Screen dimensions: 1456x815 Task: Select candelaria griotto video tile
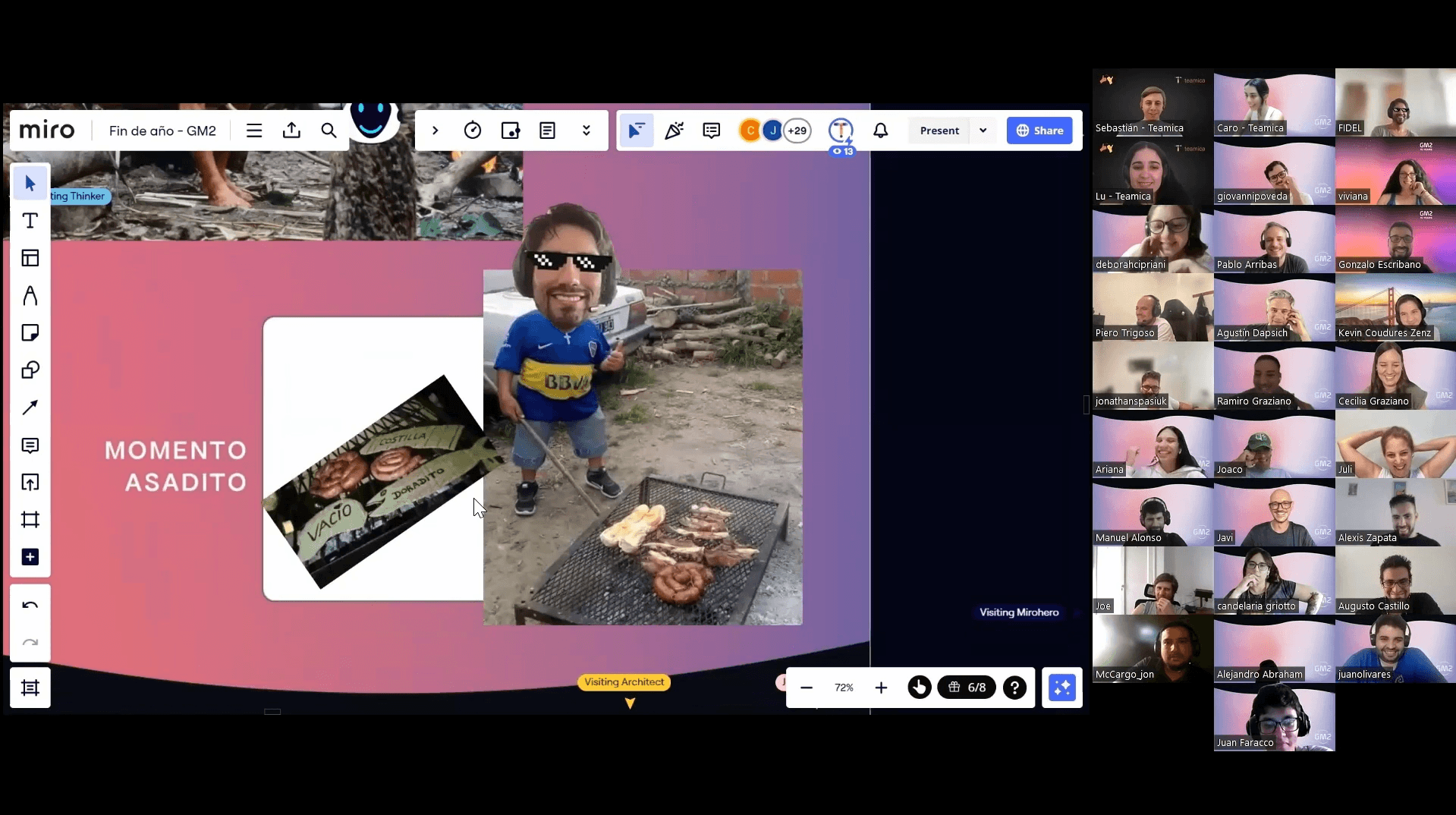(x=1274, y=581)
